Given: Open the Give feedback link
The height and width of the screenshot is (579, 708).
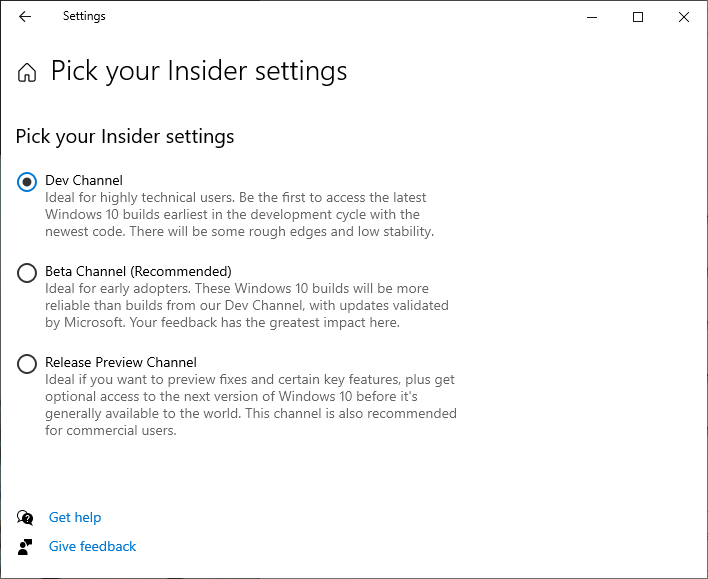Looking at the screenshot, I should pos(92,546).
